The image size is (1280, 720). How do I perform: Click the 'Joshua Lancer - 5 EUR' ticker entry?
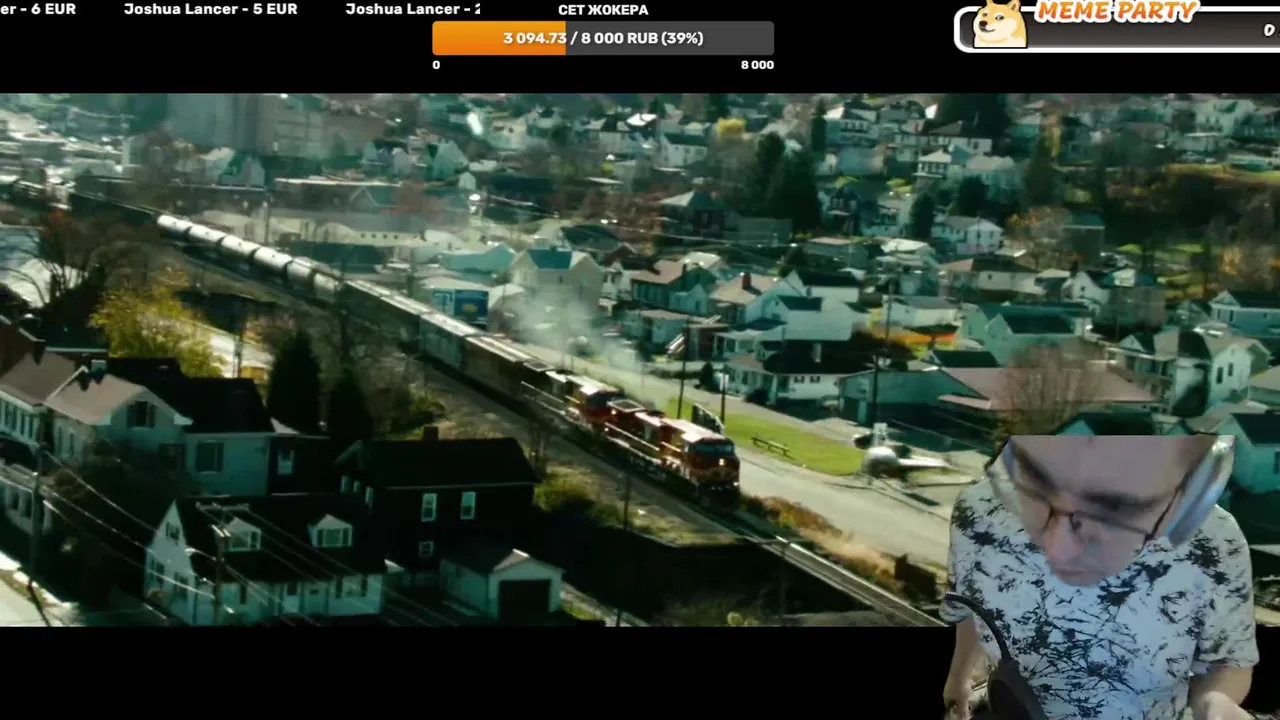point(211,9)
